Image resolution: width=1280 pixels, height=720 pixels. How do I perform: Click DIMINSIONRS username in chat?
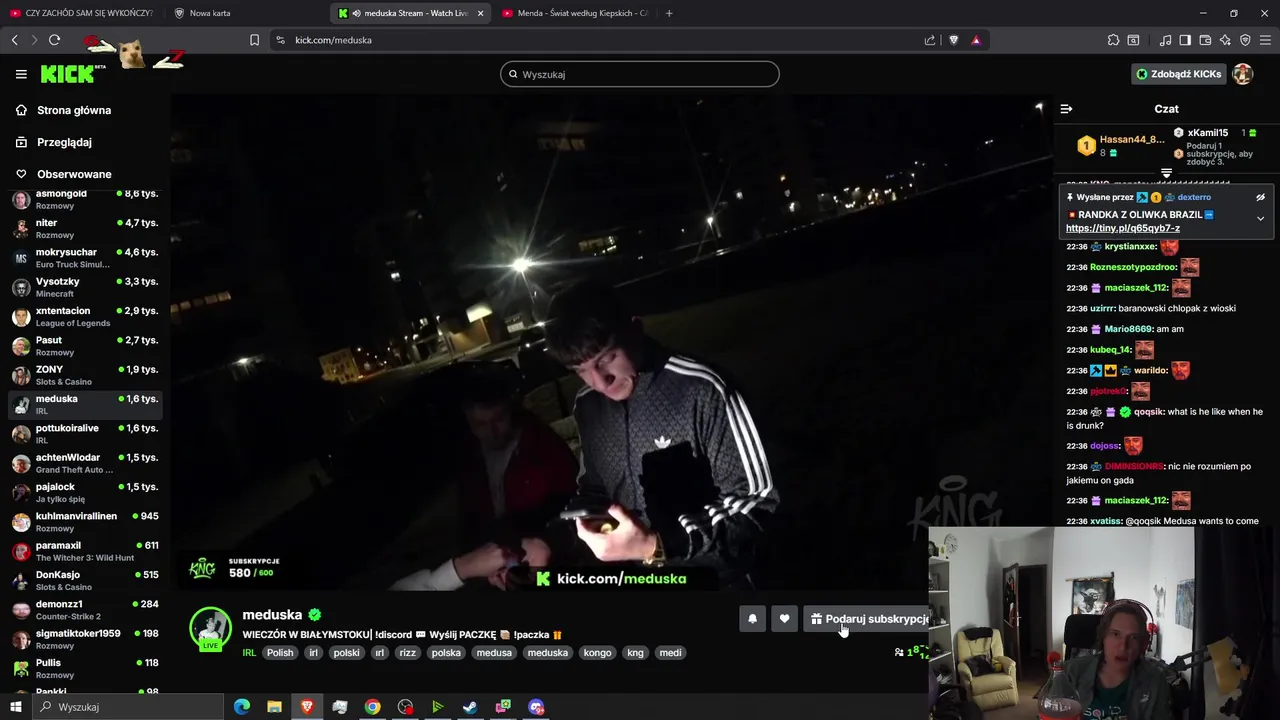coord(1134,467)
